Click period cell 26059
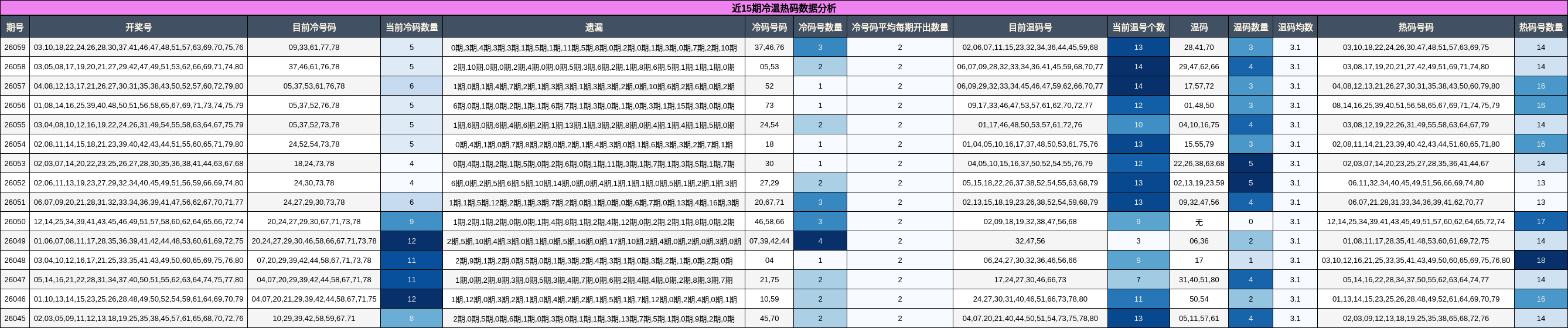 point(15,47)
